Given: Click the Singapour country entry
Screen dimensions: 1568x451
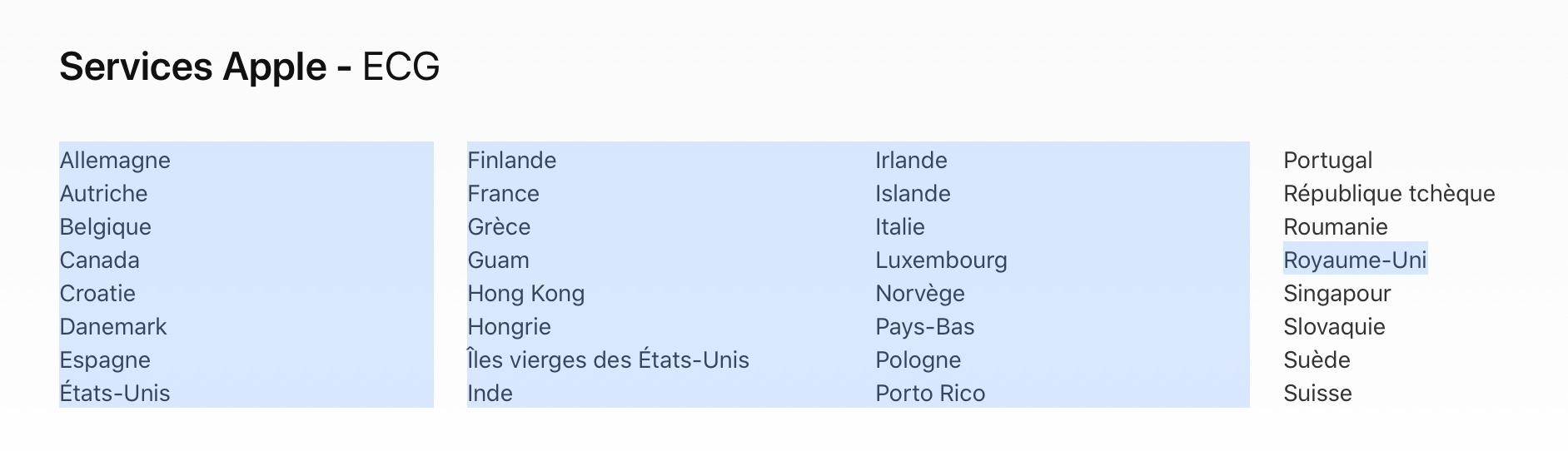Looking at the screenshot, I should tap(1337, 293).
